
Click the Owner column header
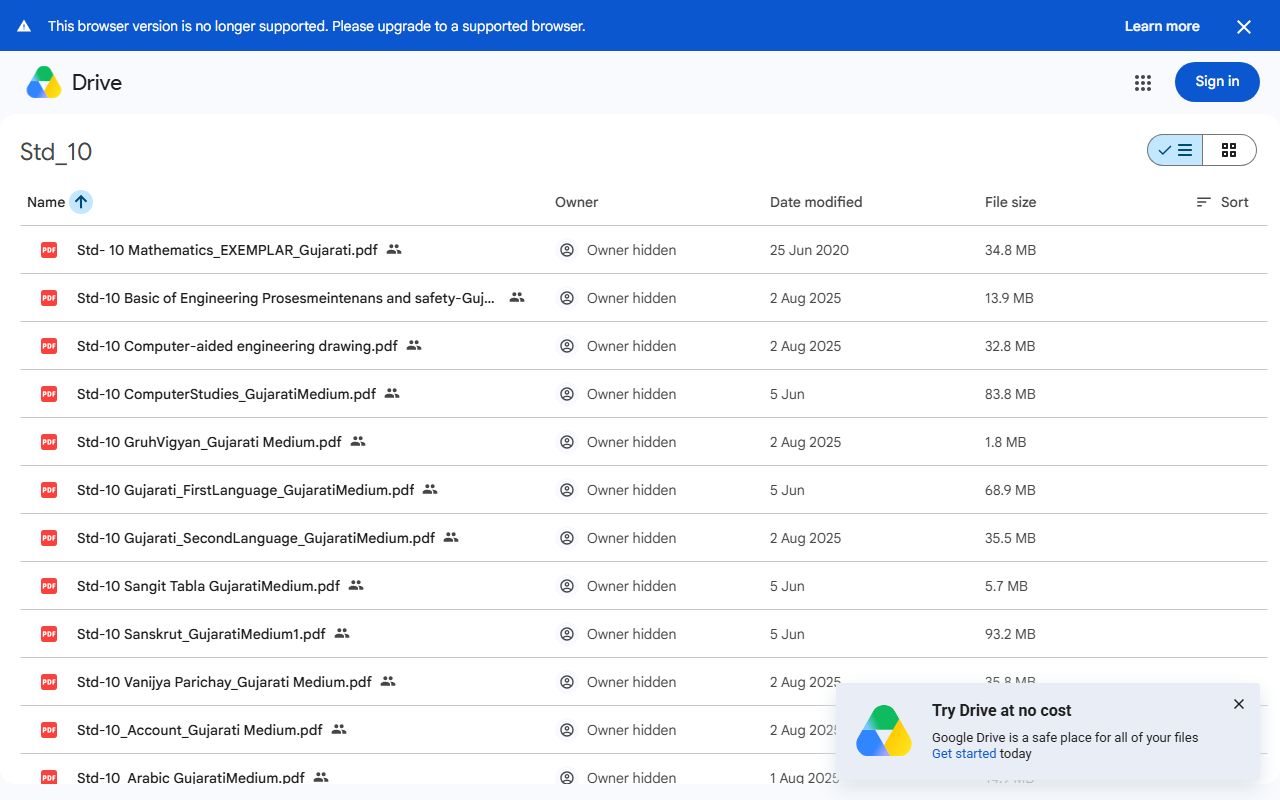[577, 202]
